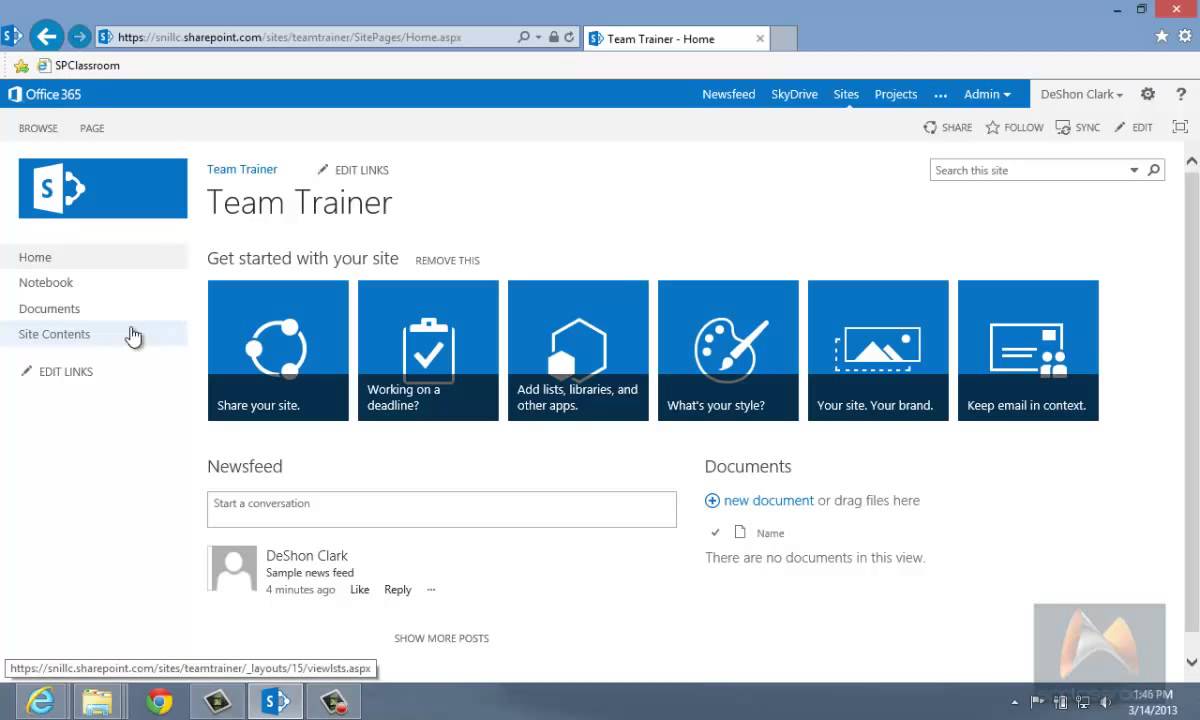Viewport: 1200px width, 720px height.
Task: Show more posts in the Newsfeed
Action: [441, 638]
